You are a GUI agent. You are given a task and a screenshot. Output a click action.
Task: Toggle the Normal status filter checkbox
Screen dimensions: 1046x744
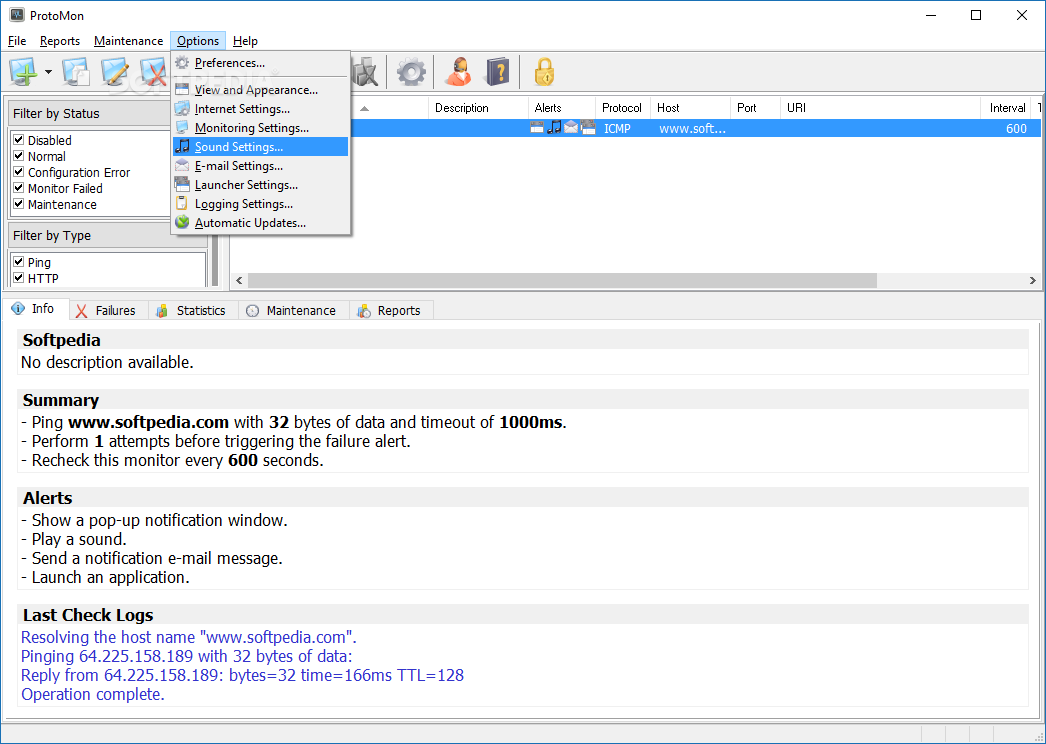coord(19,155)
